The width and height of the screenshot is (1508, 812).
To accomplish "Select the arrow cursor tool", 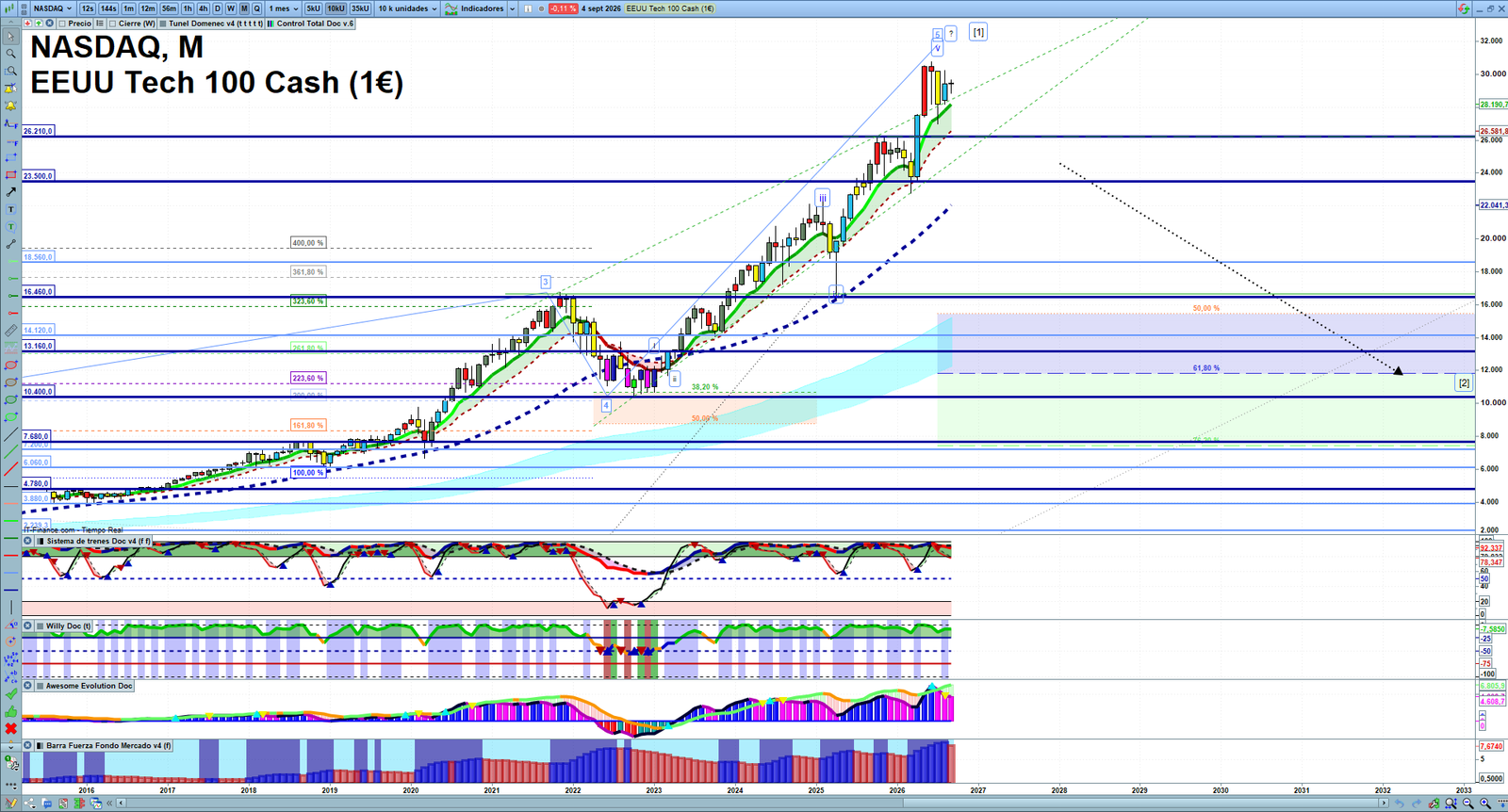I will tap(11, 37).
